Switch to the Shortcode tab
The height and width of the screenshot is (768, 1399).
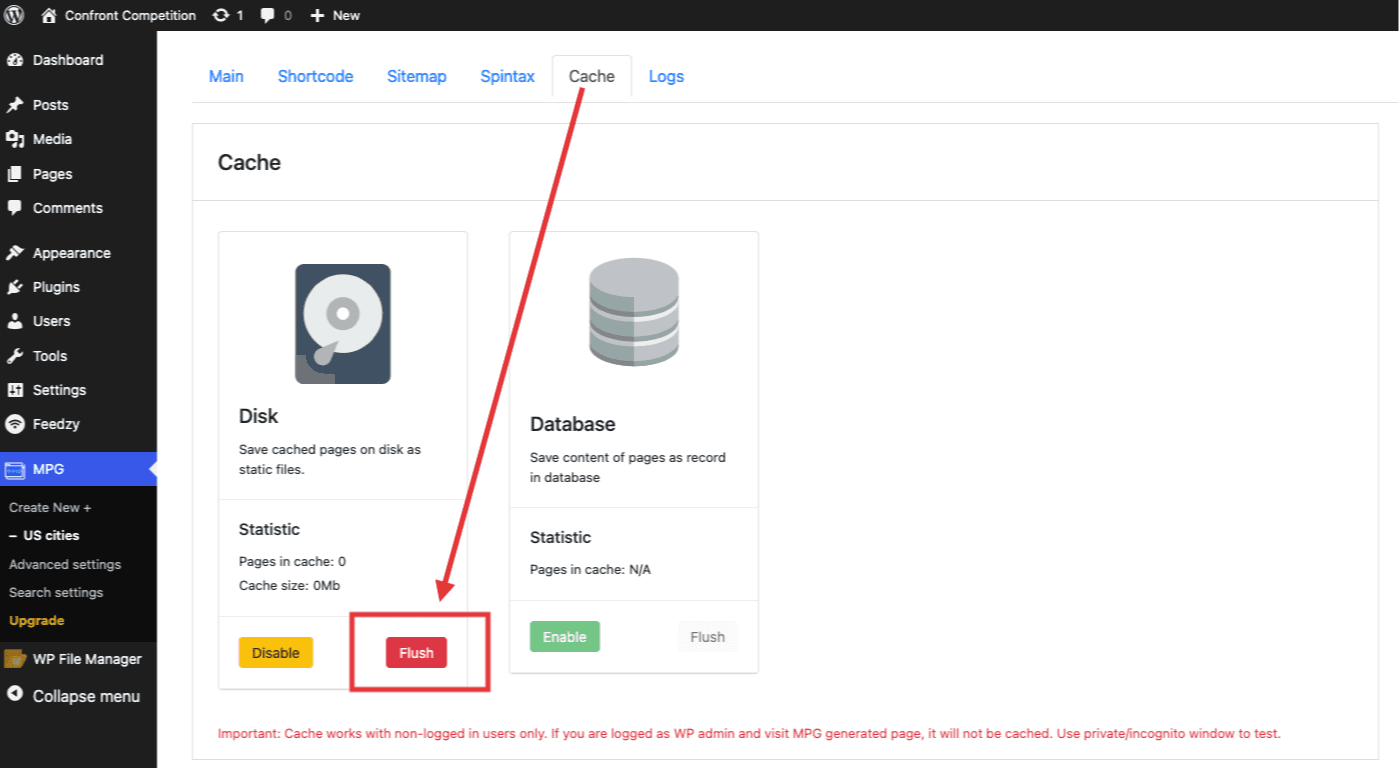[x=315, y=77]
